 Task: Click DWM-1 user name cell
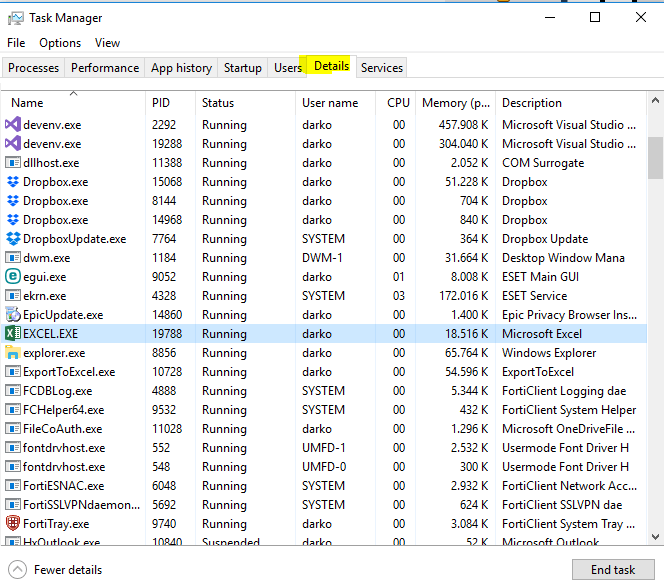[322, 257]
